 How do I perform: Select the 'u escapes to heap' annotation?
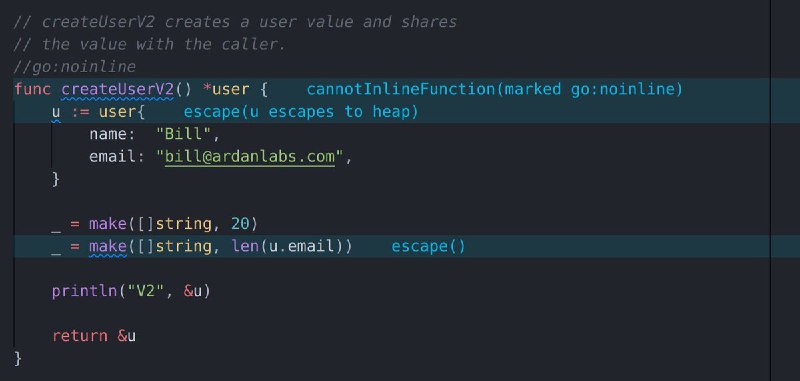coord(301,112)
